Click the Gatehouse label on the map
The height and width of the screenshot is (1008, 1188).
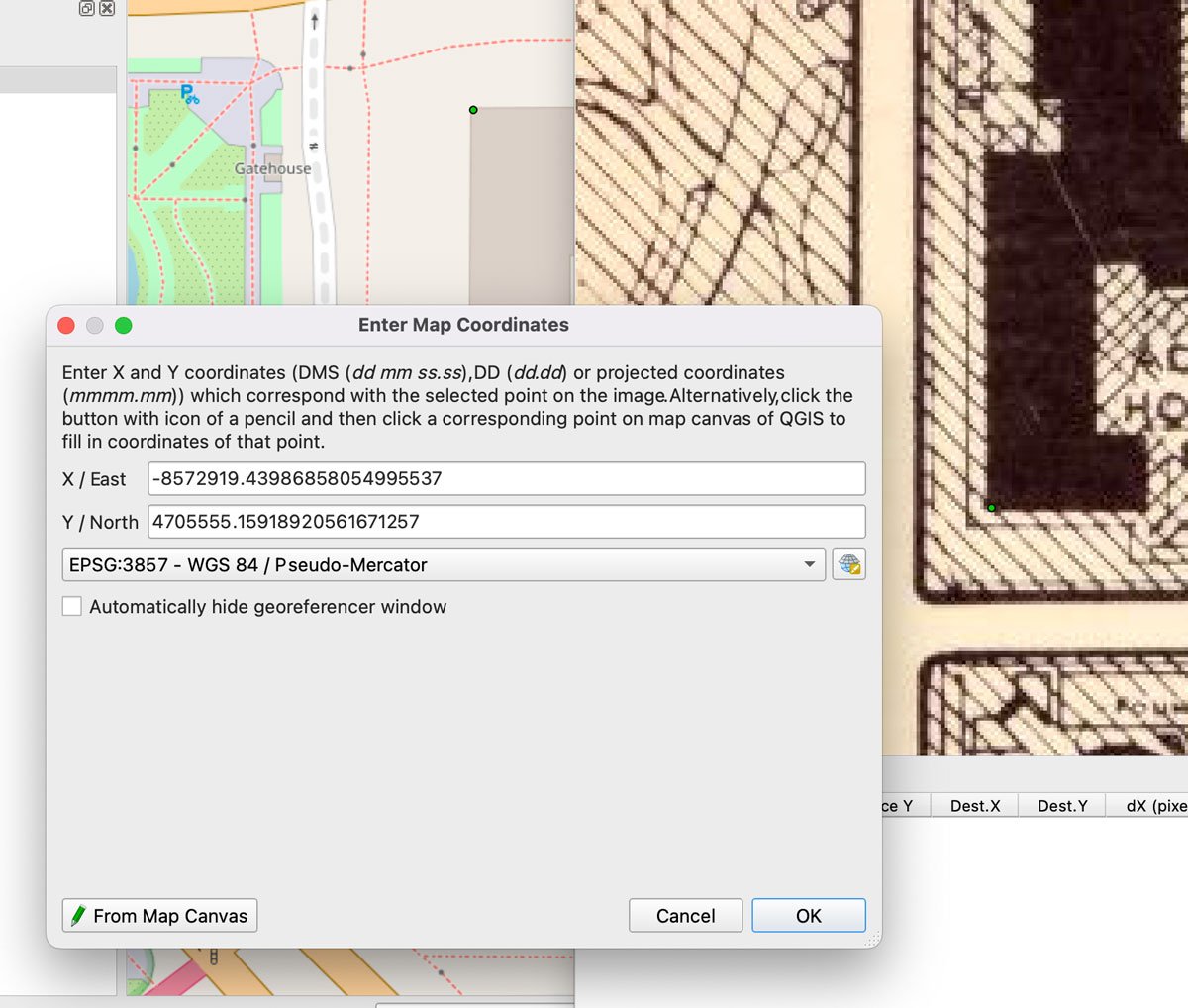pyautogui.click(x=272, y=168)
